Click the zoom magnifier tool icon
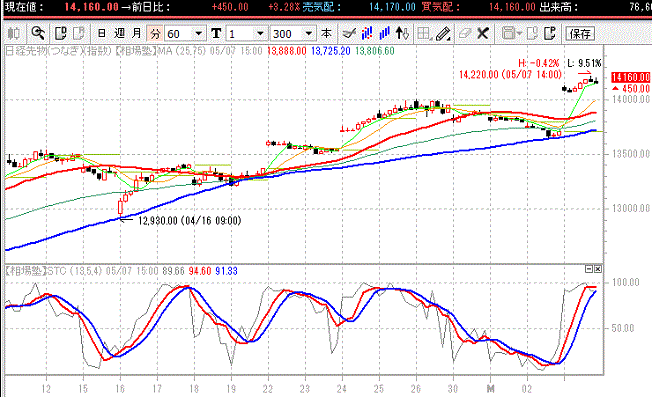This screenshot has height=397, width=652. coord(38,33)
